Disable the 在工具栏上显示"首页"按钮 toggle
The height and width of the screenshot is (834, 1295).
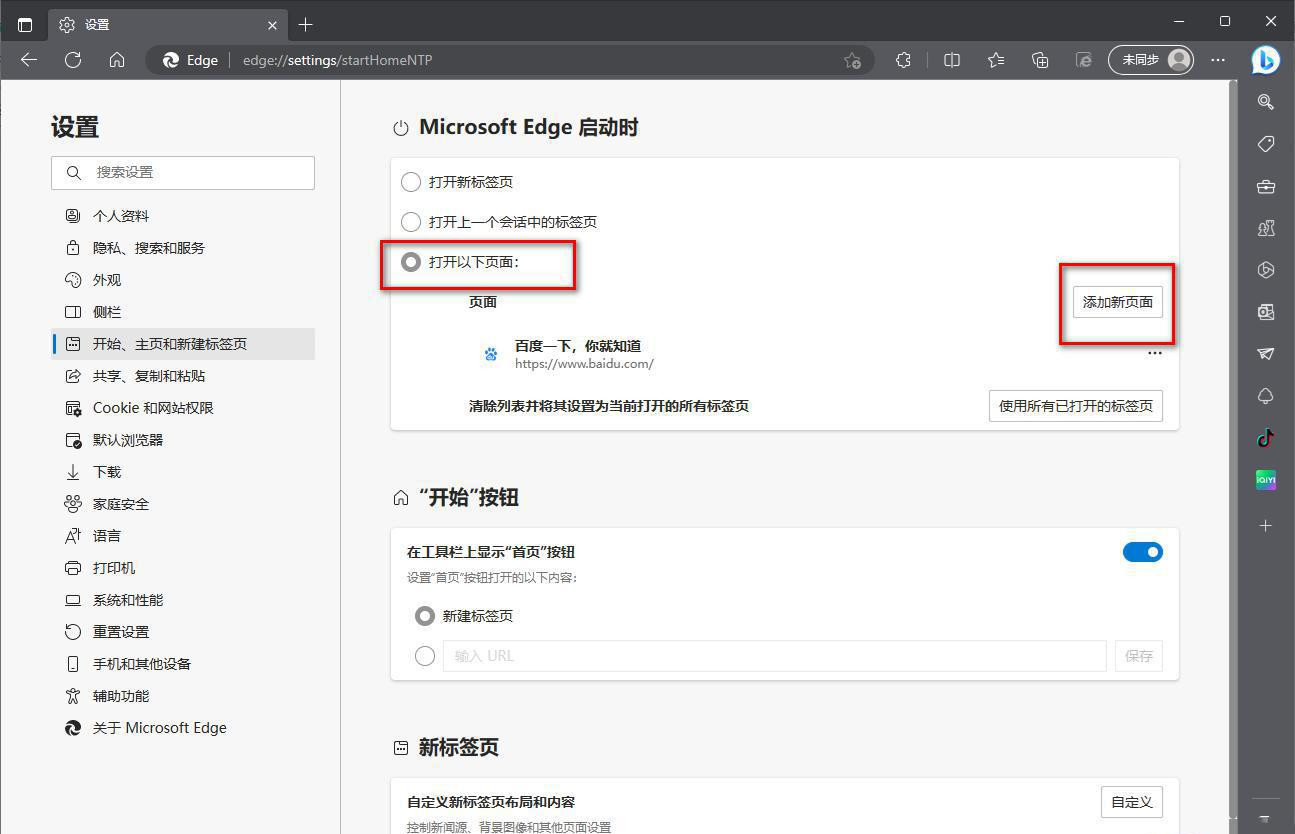tap(1142, 552)
